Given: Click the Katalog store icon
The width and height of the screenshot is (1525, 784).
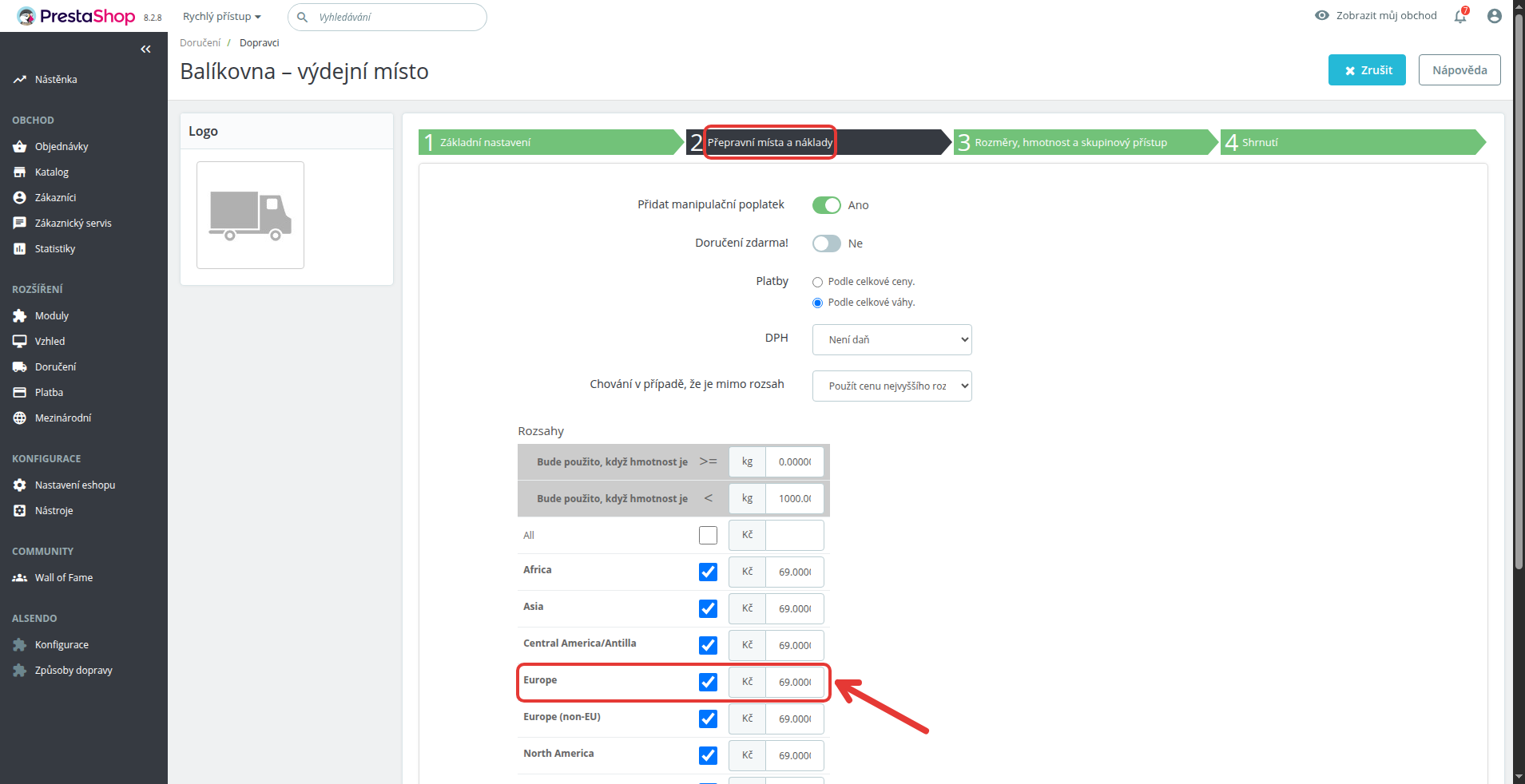Looking at the screenshot, I should (20, 172).
